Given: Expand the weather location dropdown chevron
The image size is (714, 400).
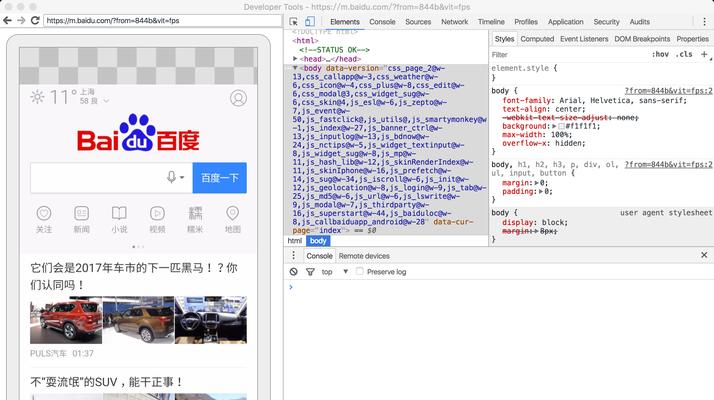Looking at the screenshot, I should 106,101.
